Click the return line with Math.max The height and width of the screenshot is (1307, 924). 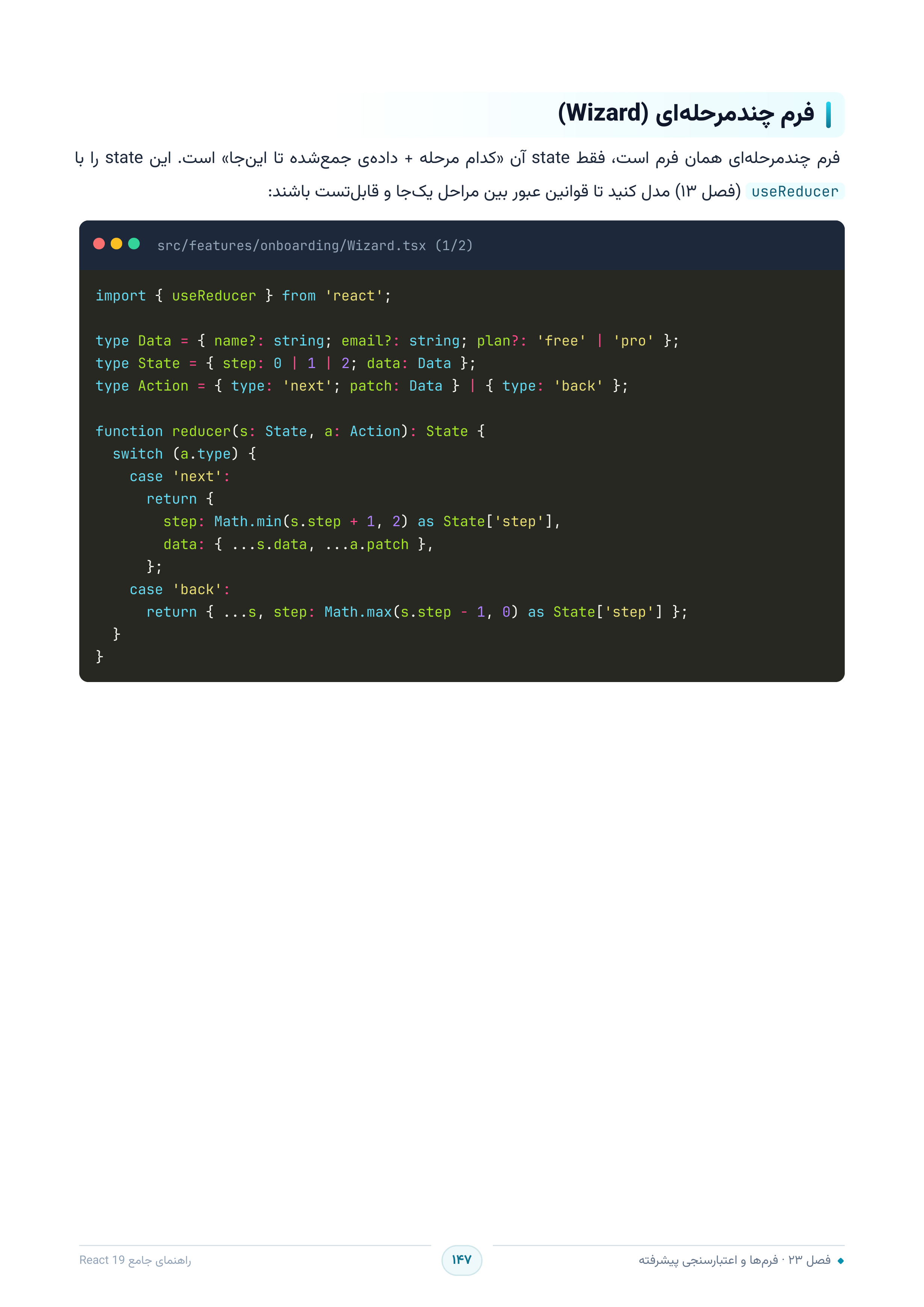click(x=417, y=612)
